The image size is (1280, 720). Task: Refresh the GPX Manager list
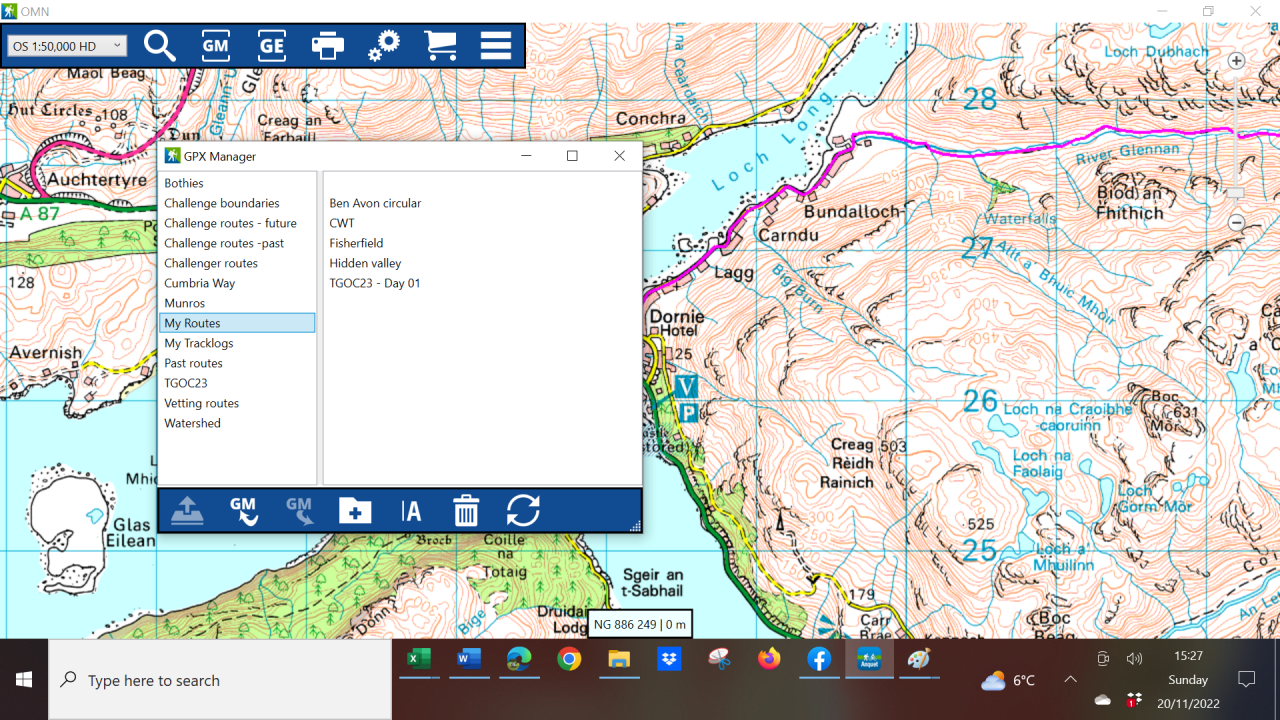(523, 510)
